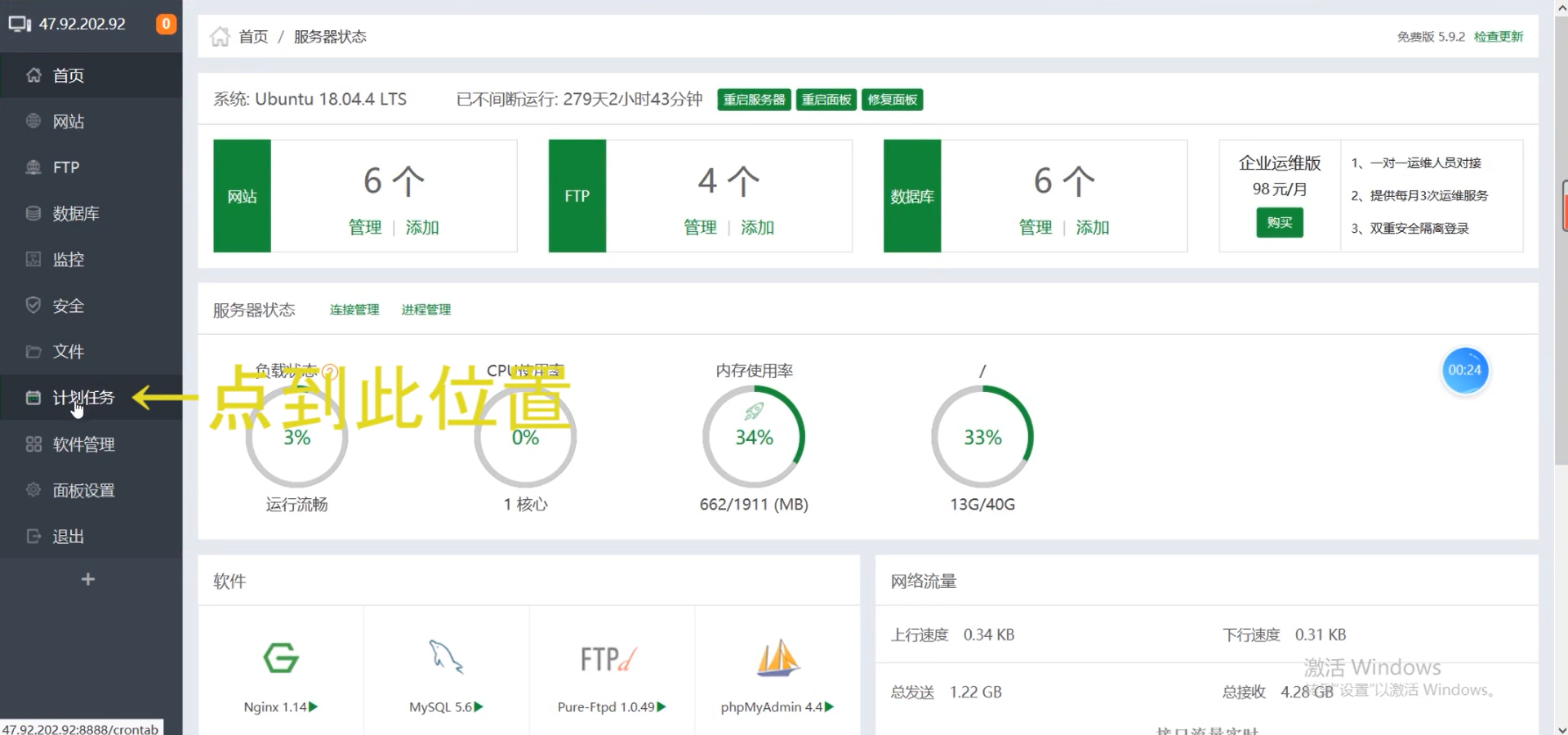
Task: Click the monitor icon beside 监控
Action: (x=33, y=260)
